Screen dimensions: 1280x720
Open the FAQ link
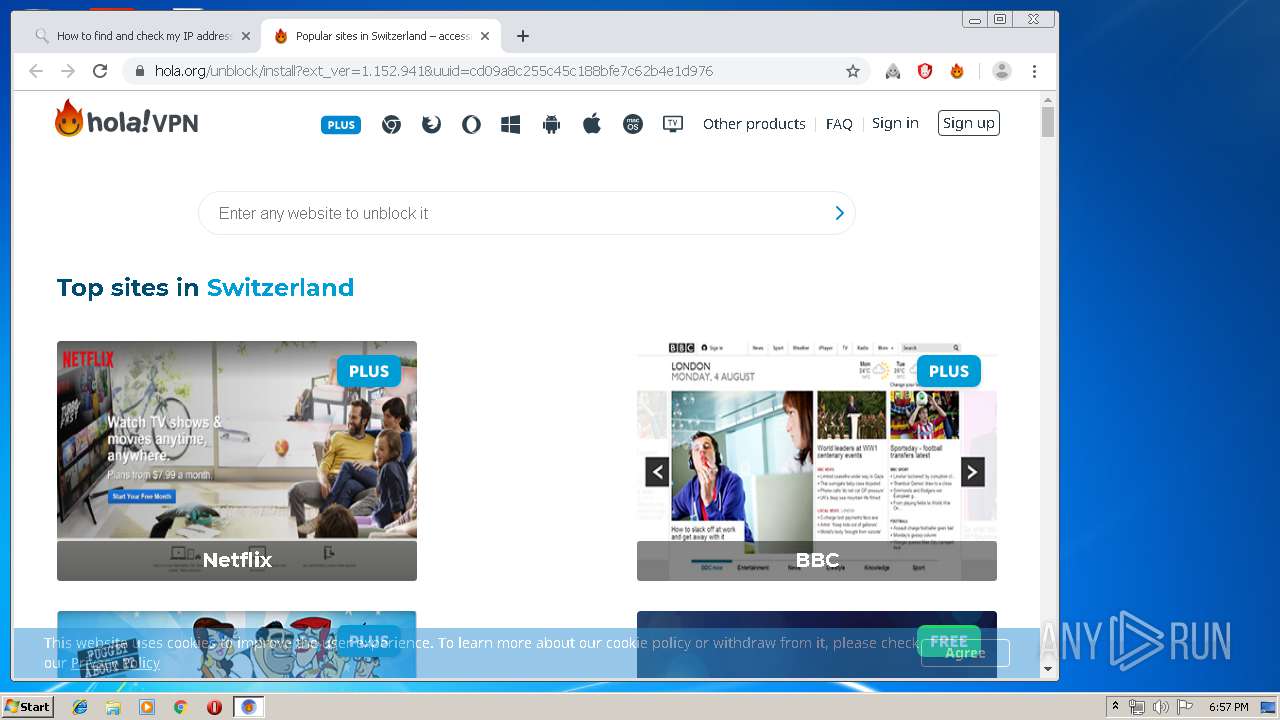click(839, 124)
